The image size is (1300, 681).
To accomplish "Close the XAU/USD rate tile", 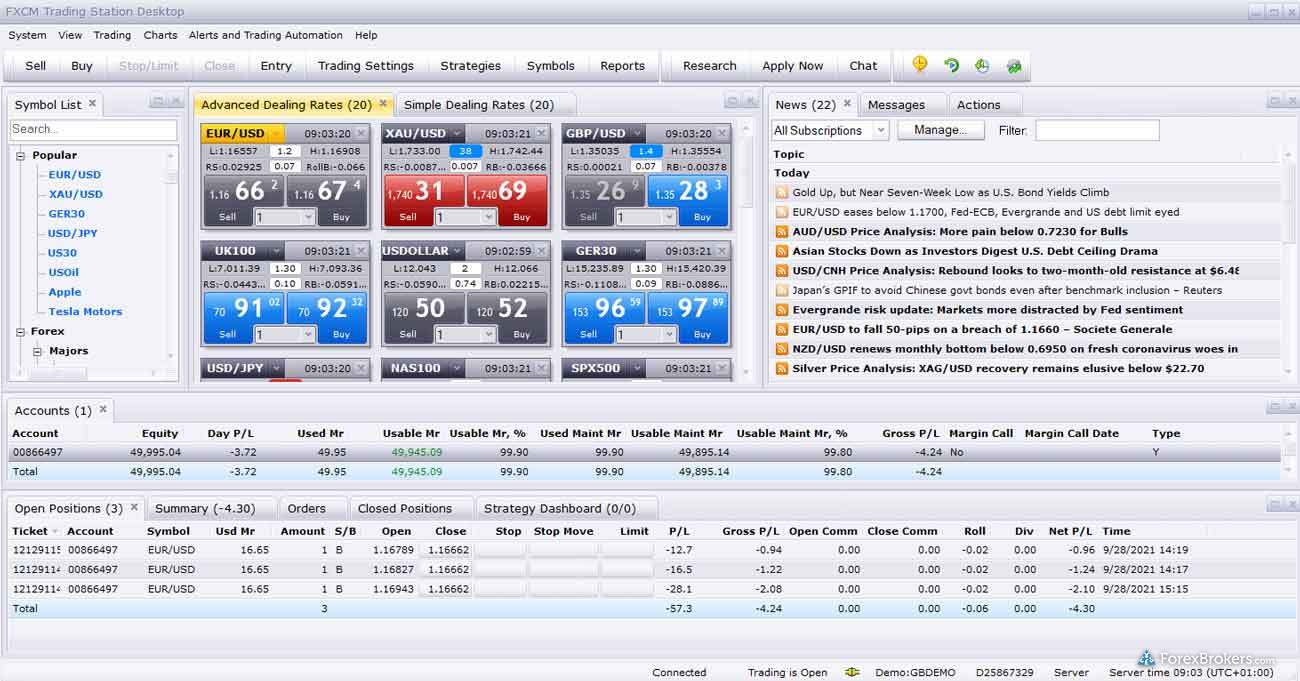I will coord(541,133).
